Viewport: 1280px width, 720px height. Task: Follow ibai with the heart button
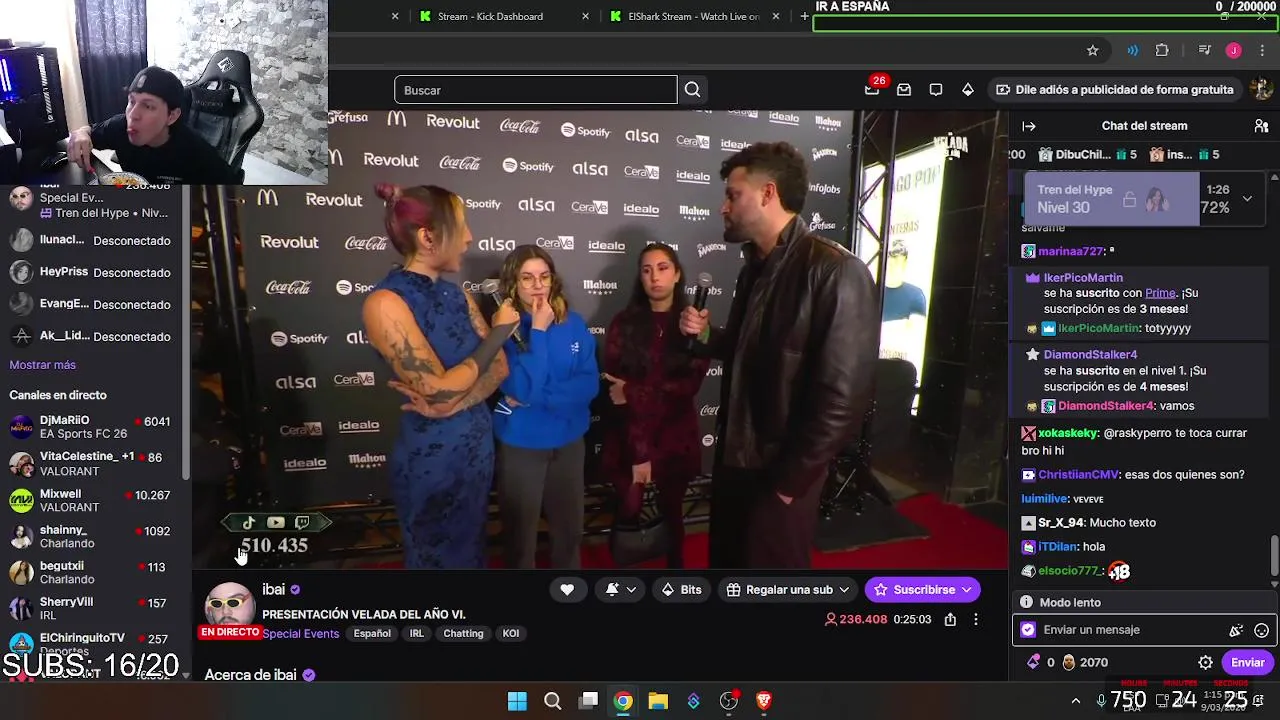pos(567,590)
